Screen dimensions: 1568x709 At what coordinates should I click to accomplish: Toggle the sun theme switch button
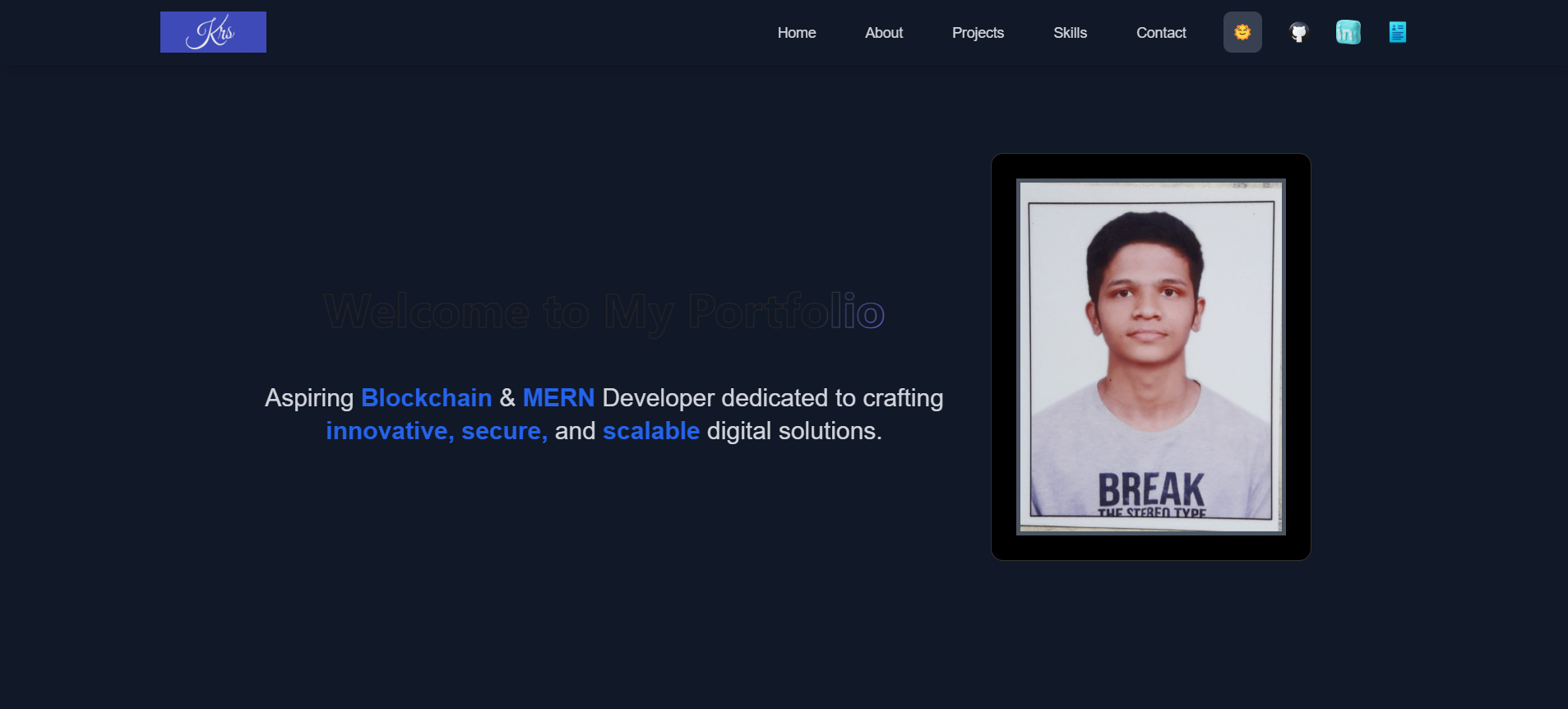click(x=1242, y=32)
